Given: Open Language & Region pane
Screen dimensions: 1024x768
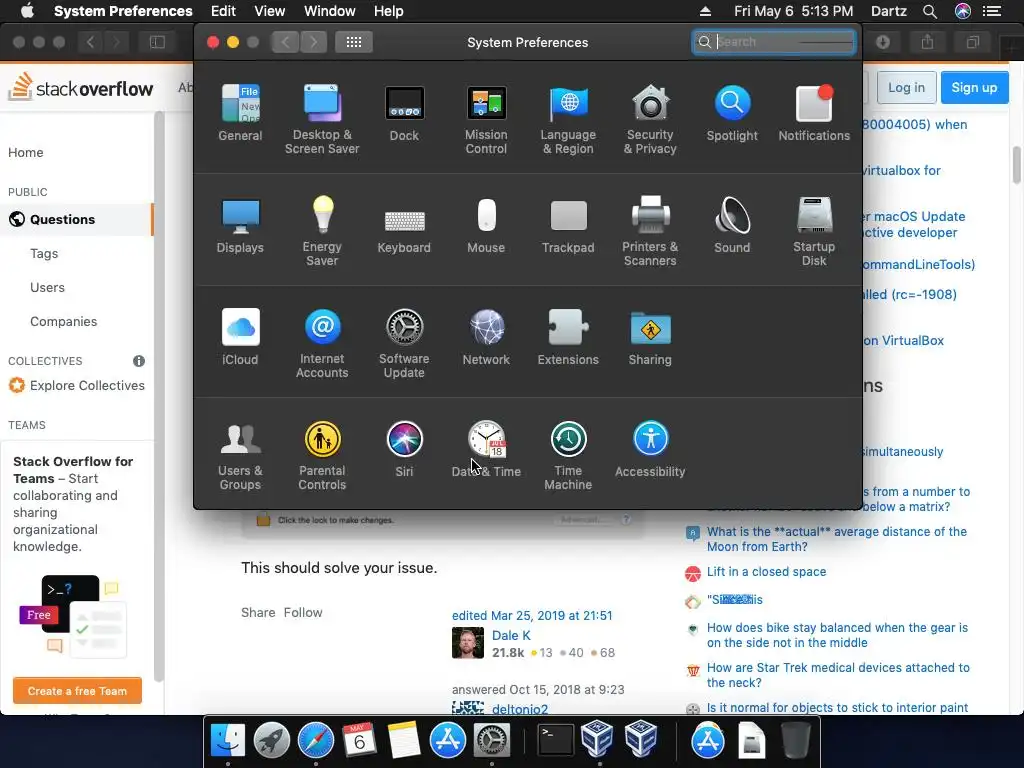Looking at the screenshot, I should [x=568, y=120].
